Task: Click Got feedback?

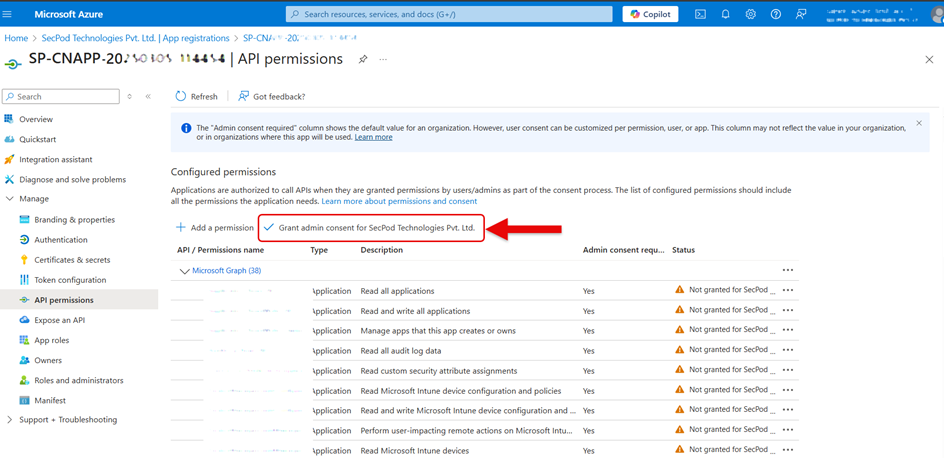Action: [x=272, y=96]
